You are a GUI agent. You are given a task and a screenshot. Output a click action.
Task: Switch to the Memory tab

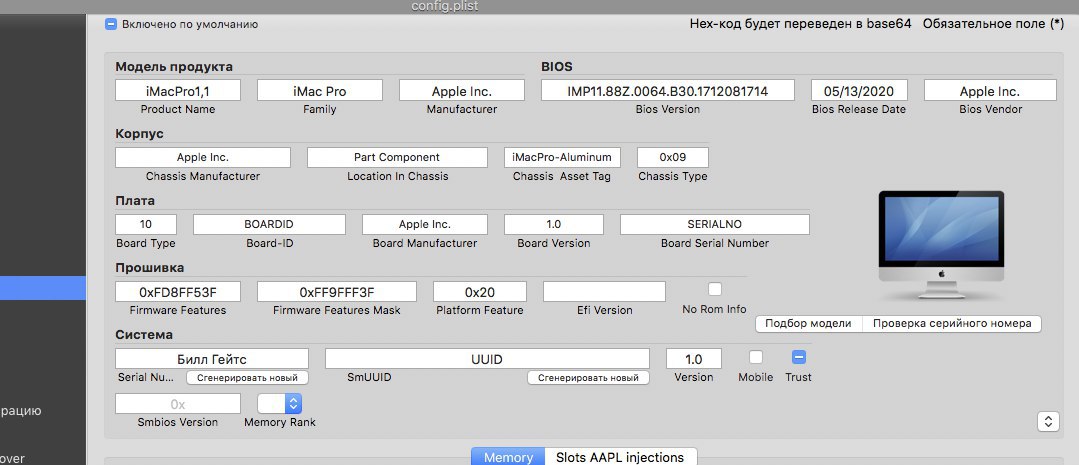pyautogui.click(x=508, y=457)
